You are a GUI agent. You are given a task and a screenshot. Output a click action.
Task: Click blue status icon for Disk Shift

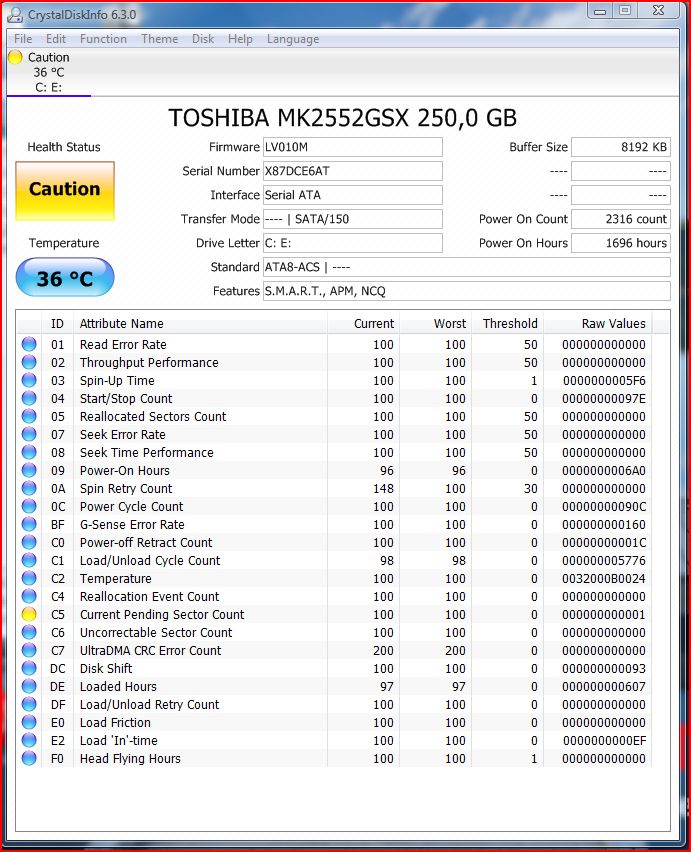29,668
